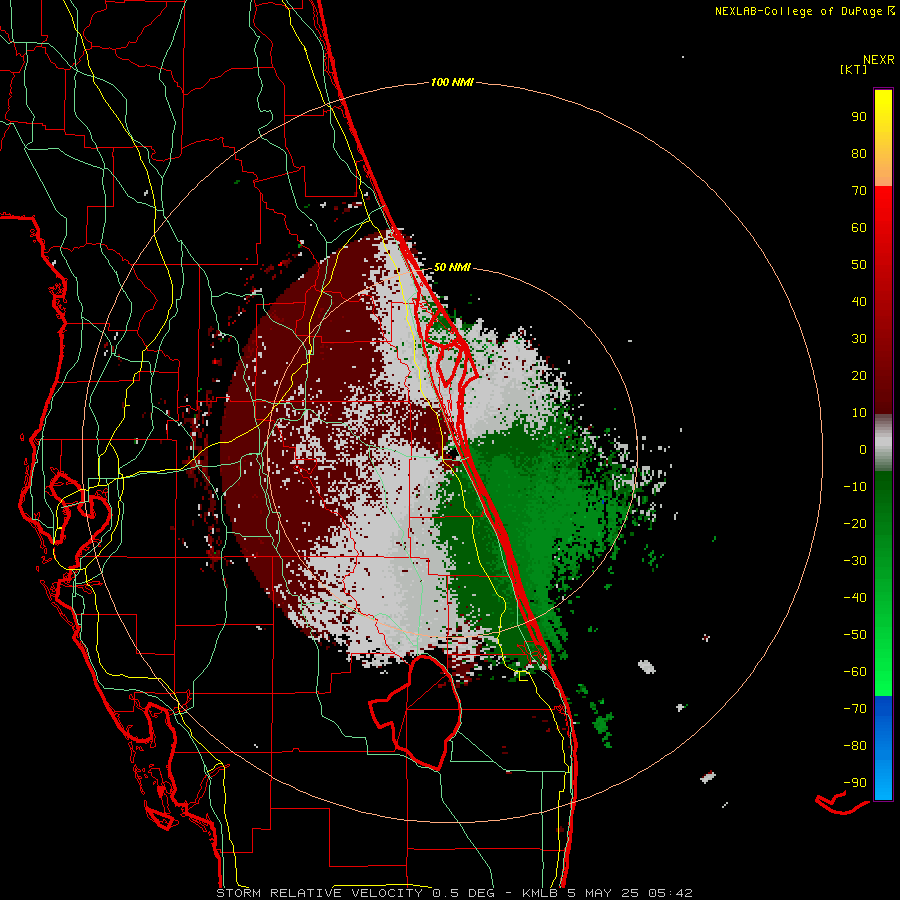Click the 100 NMI range ring label
The width and height of the screenshot is (900, 900).
pos(452,83)
